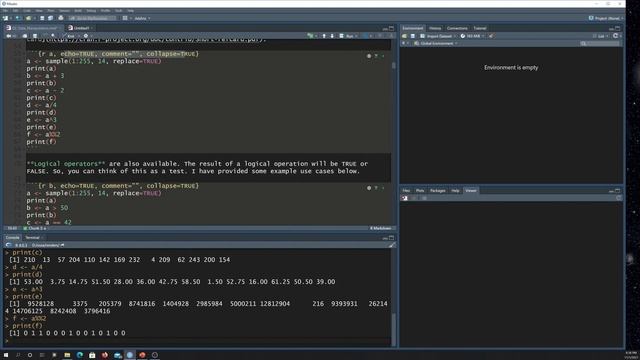Viewport: 640px width, 360px height.
Task: Open chunk a options gear icon
Action: point(369,56)
